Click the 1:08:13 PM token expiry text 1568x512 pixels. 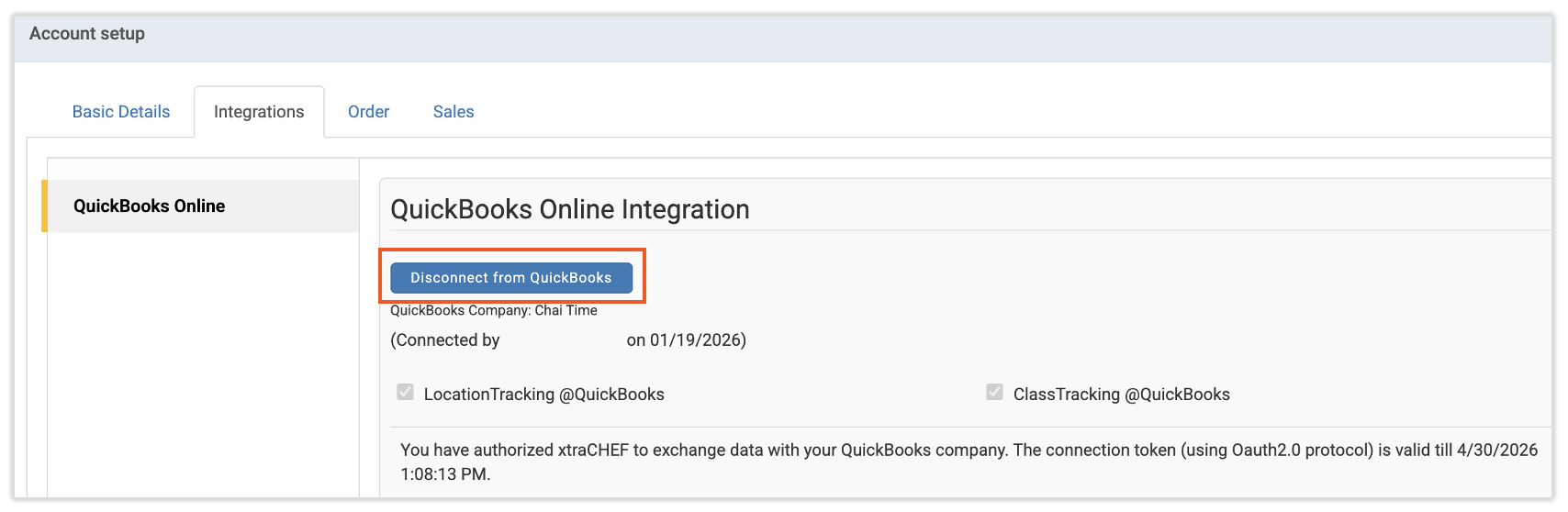445,475
